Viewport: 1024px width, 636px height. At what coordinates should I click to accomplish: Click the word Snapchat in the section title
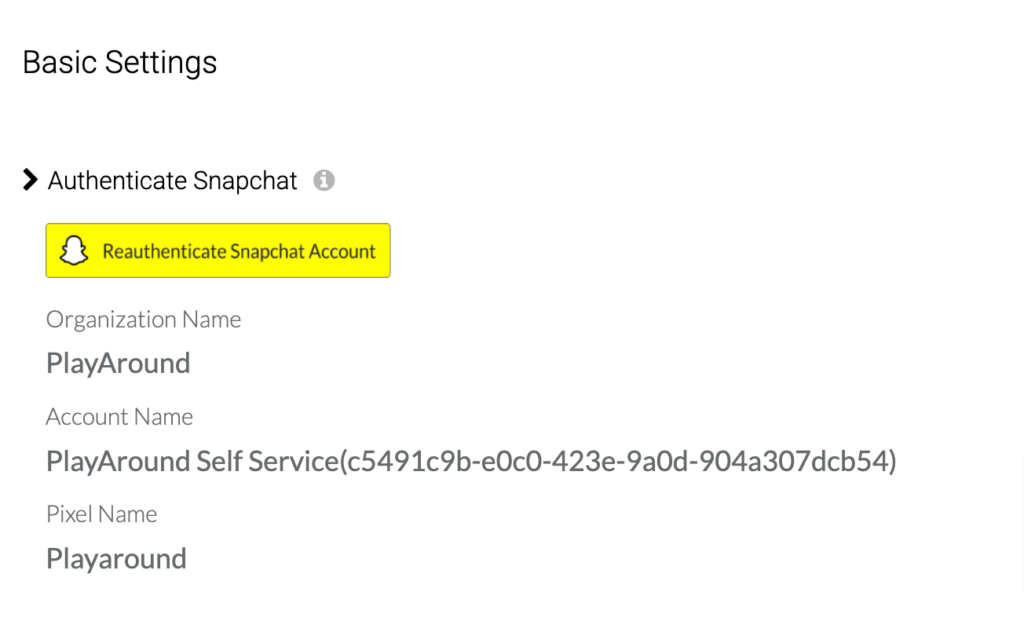click(245, 181)
